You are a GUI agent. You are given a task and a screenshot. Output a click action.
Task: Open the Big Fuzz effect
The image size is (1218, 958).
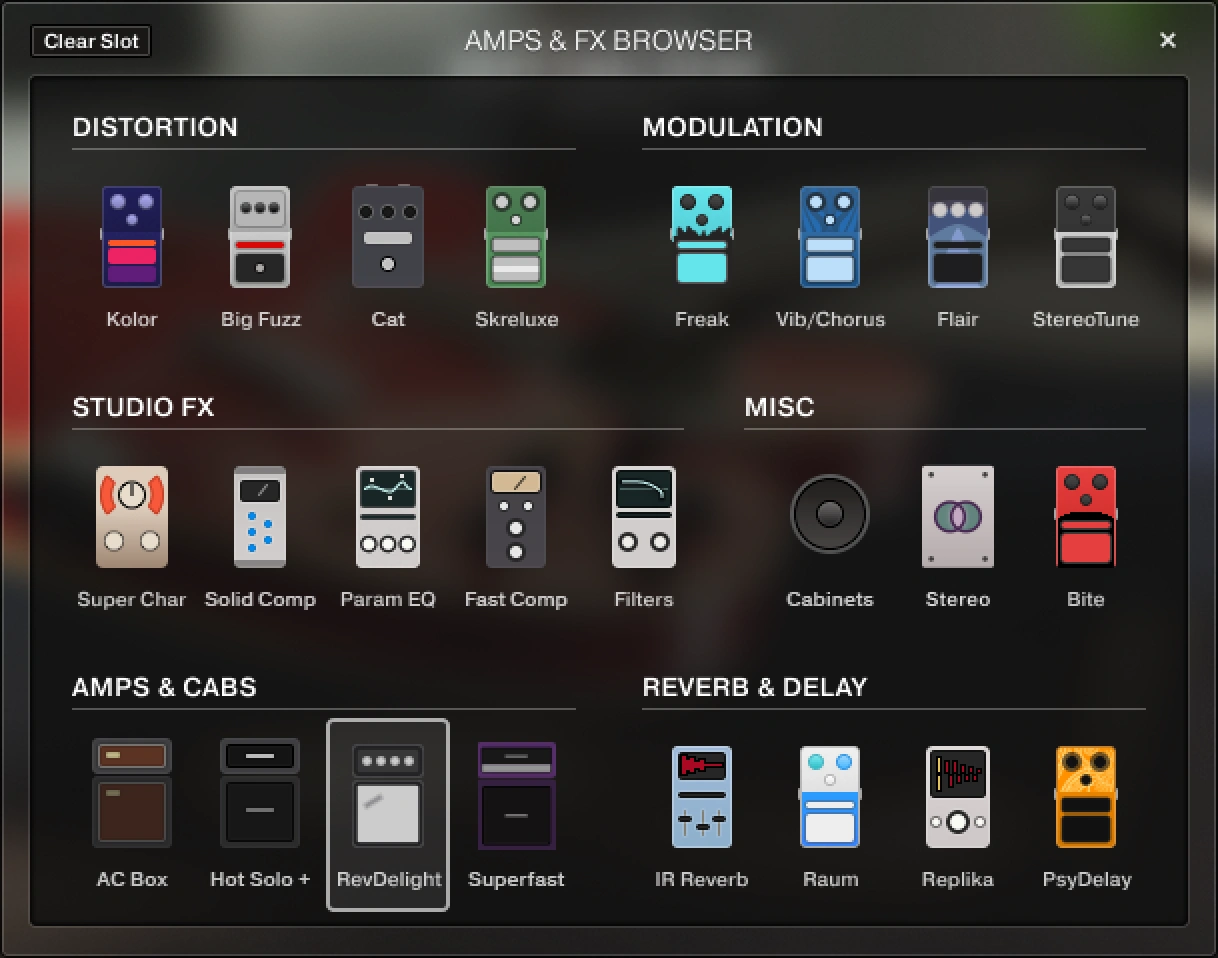(x=260, y=237)
